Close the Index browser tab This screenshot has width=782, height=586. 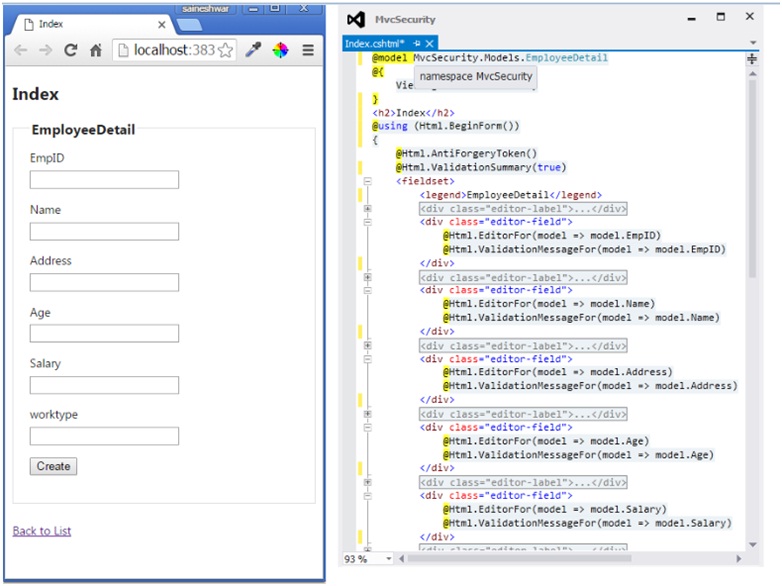click(x=162, y=24)
